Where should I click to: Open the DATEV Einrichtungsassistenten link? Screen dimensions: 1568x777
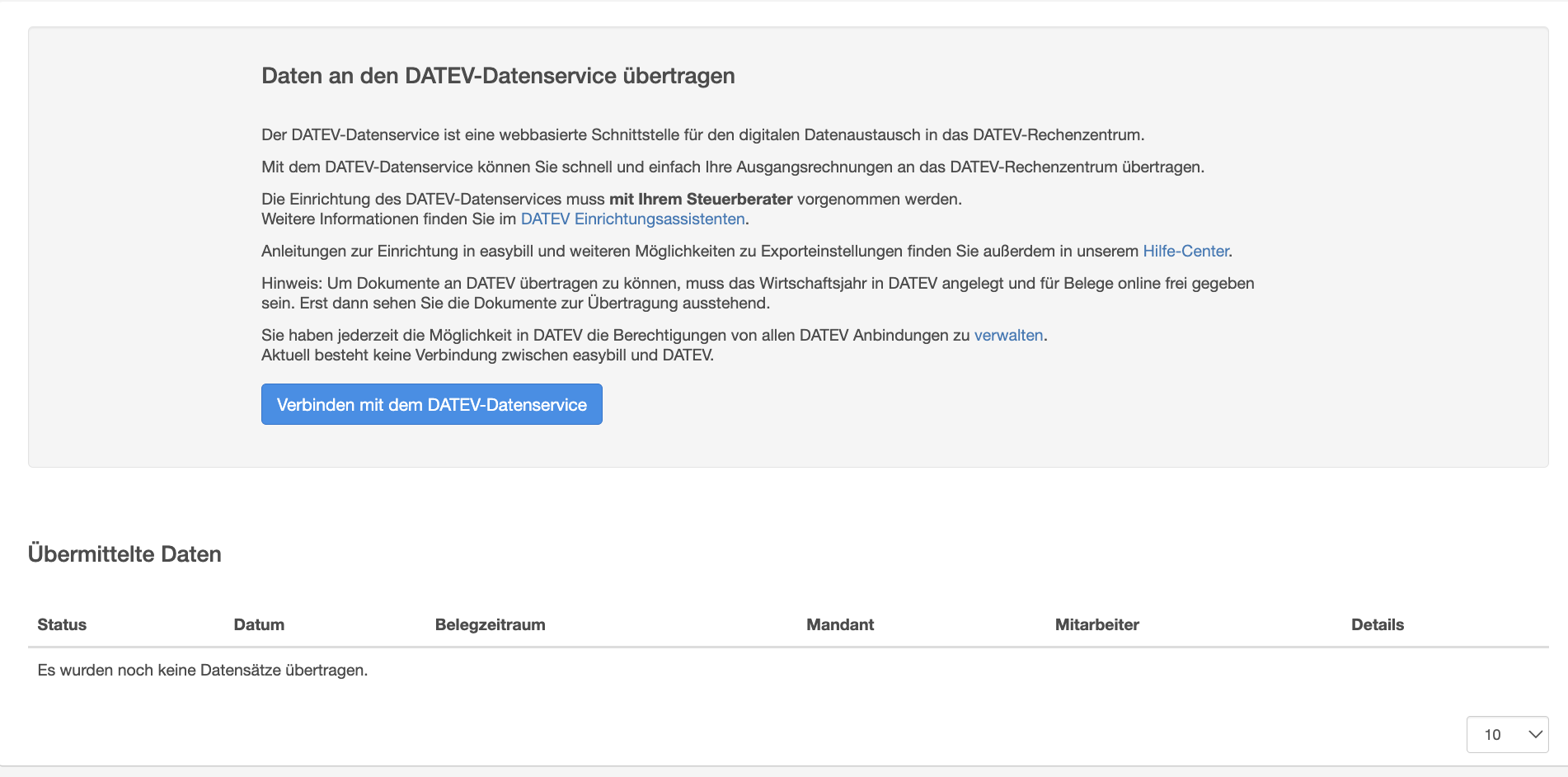click(632, 219)
